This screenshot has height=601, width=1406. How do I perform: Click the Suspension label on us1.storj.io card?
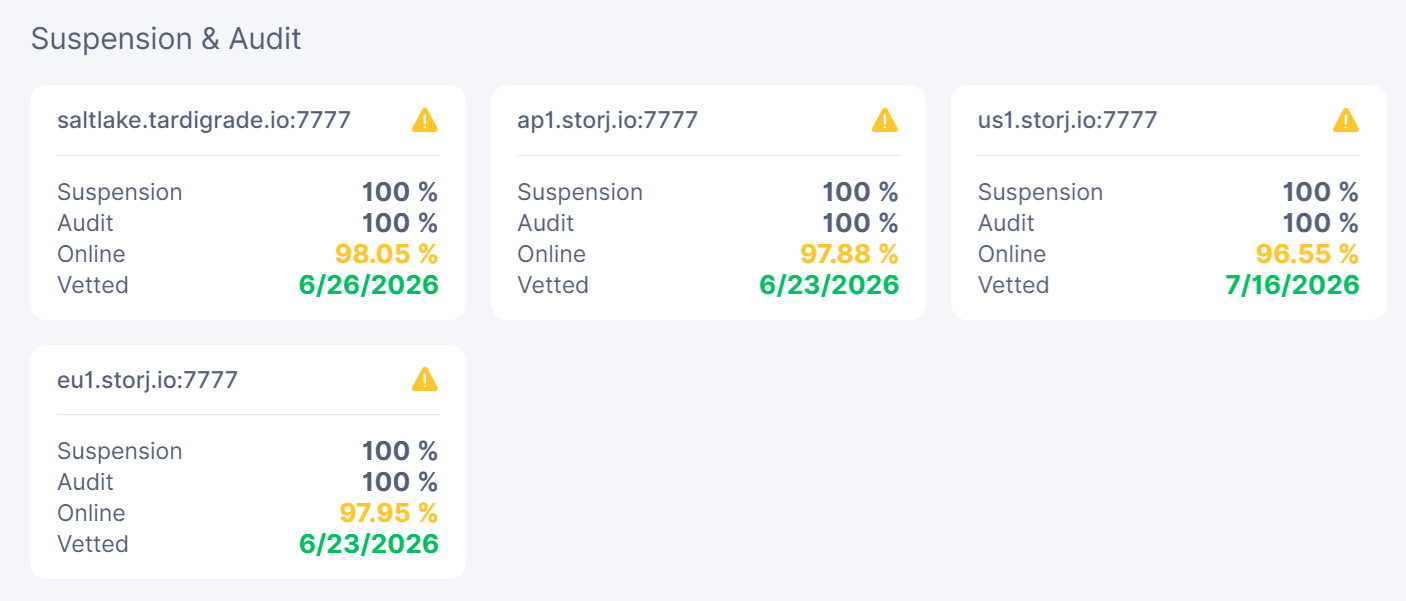pyautogui.click(x=1040, y=192)
